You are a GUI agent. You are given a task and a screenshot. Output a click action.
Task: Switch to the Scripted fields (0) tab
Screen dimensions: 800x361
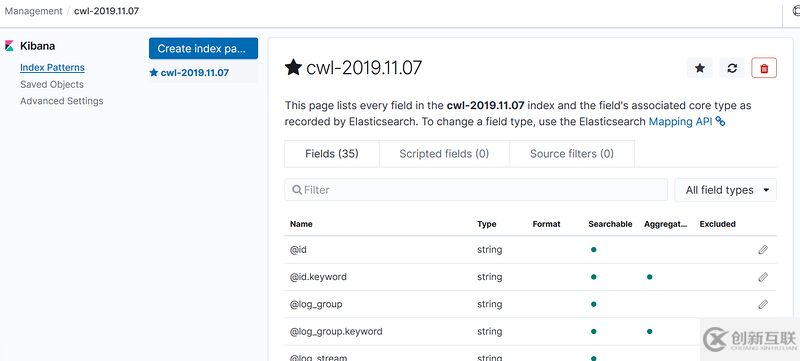coord(444,154)
